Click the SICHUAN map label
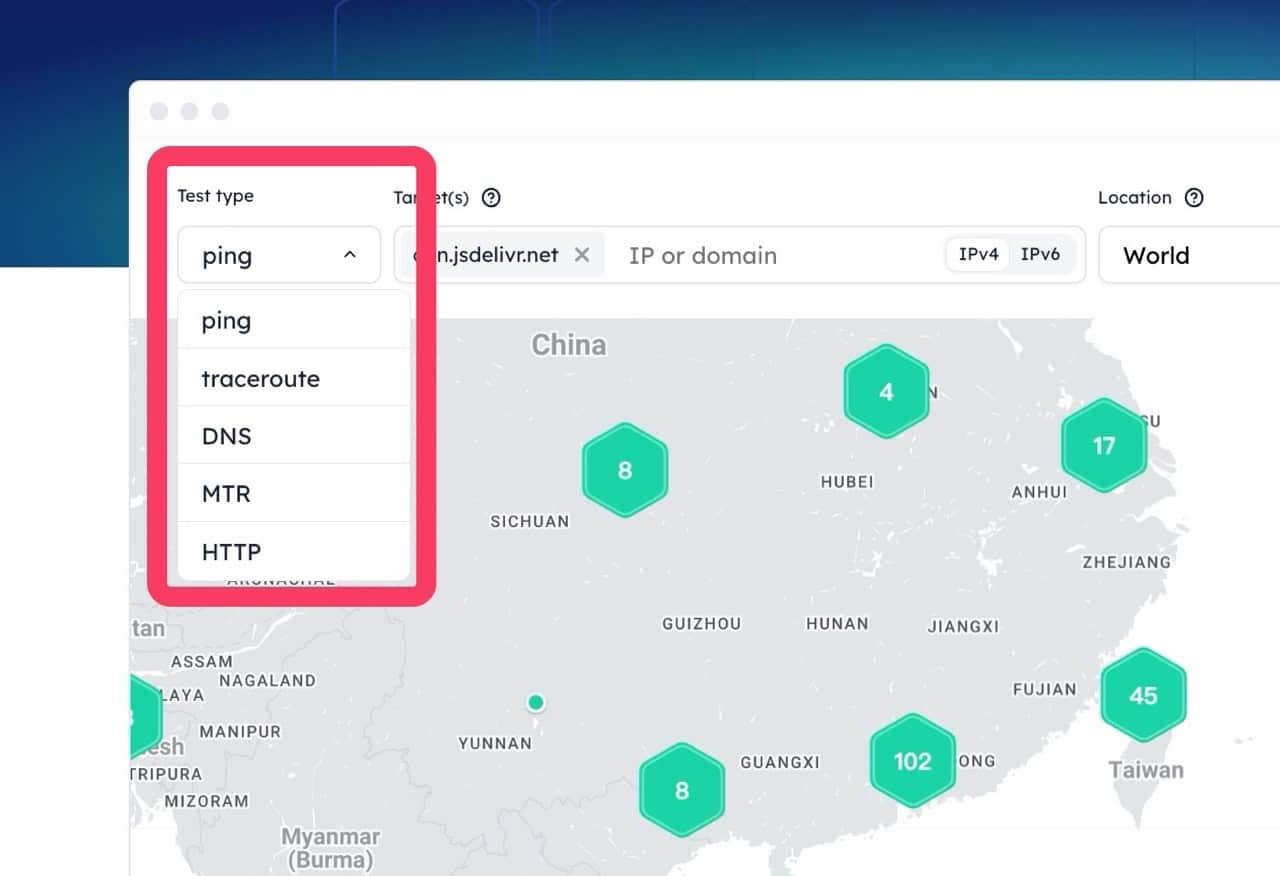The image size is (1280, 876). (x=529, y=521)
